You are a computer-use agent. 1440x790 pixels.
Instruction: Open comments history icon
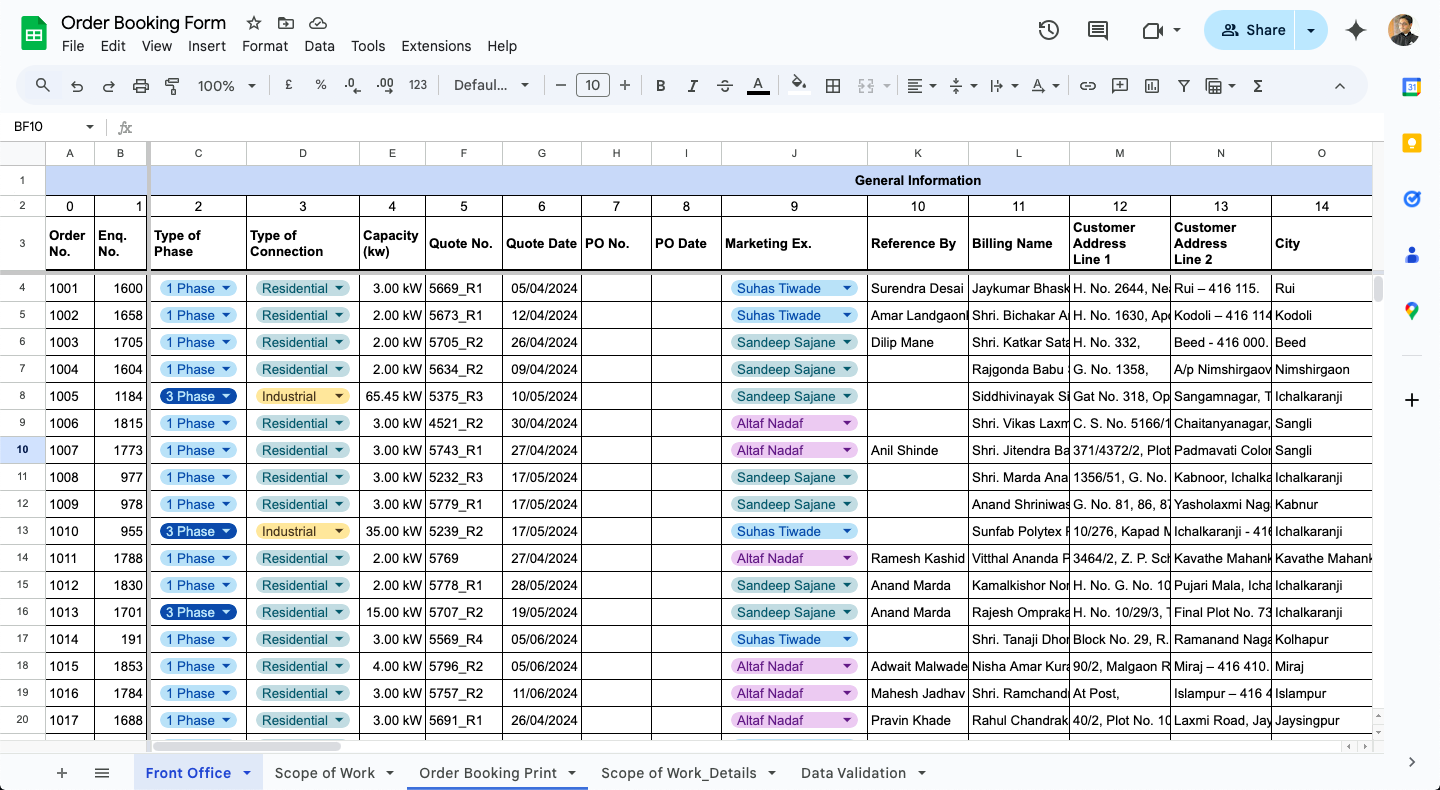pyautogui.click(x=1098, y=30)
